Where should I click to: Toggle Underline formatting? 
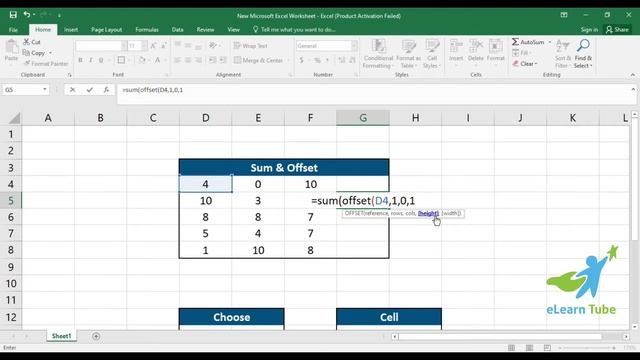pos(101,60)
